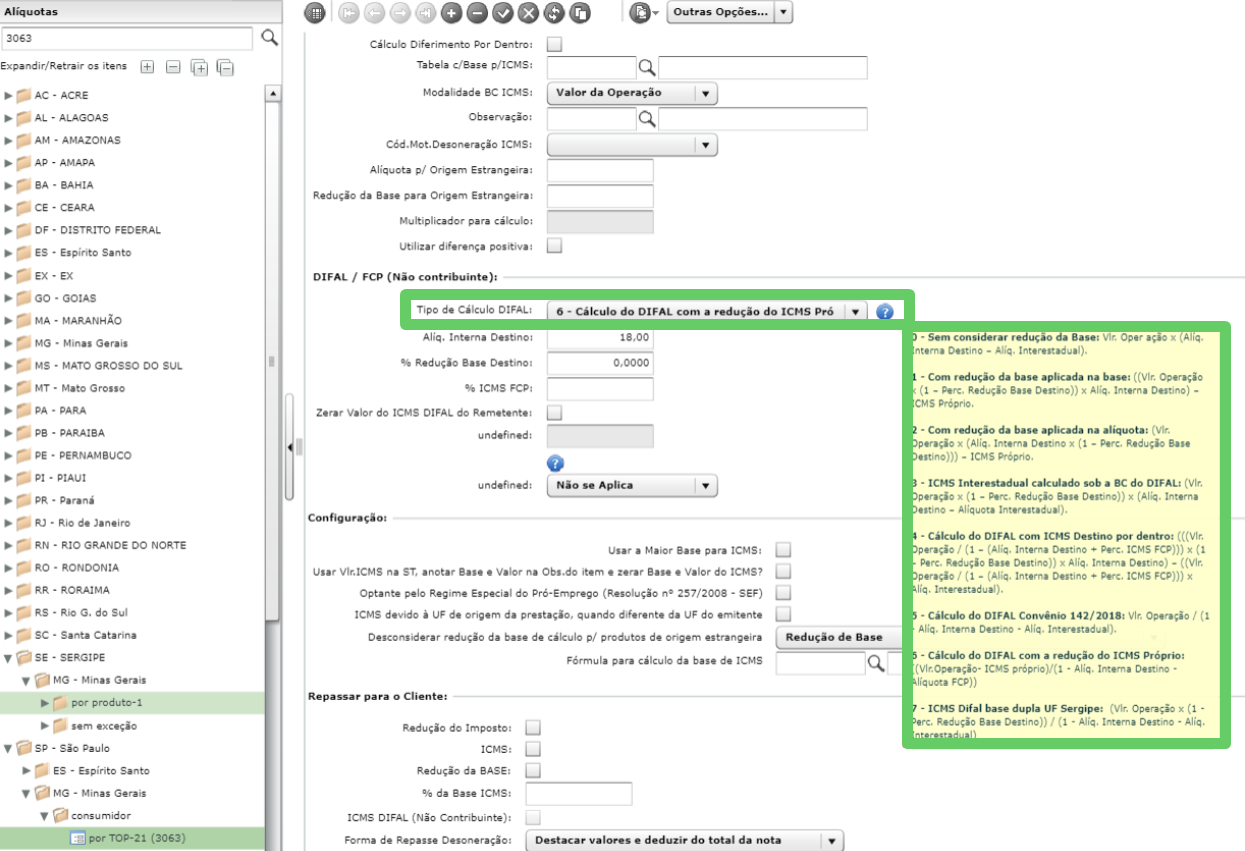Go to first record arrow
The width and height of the screenshot is (1245, 851).
click(x=349, y=13)
